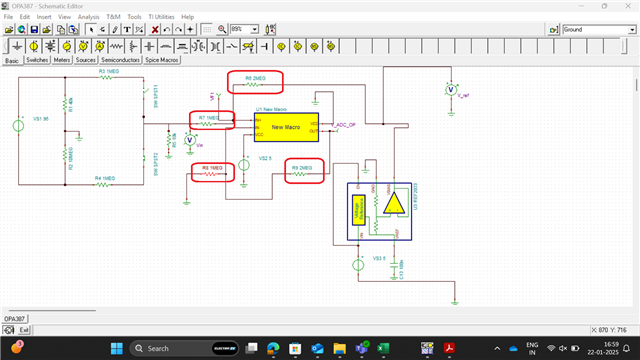Open the Help menu

(187, 17)
